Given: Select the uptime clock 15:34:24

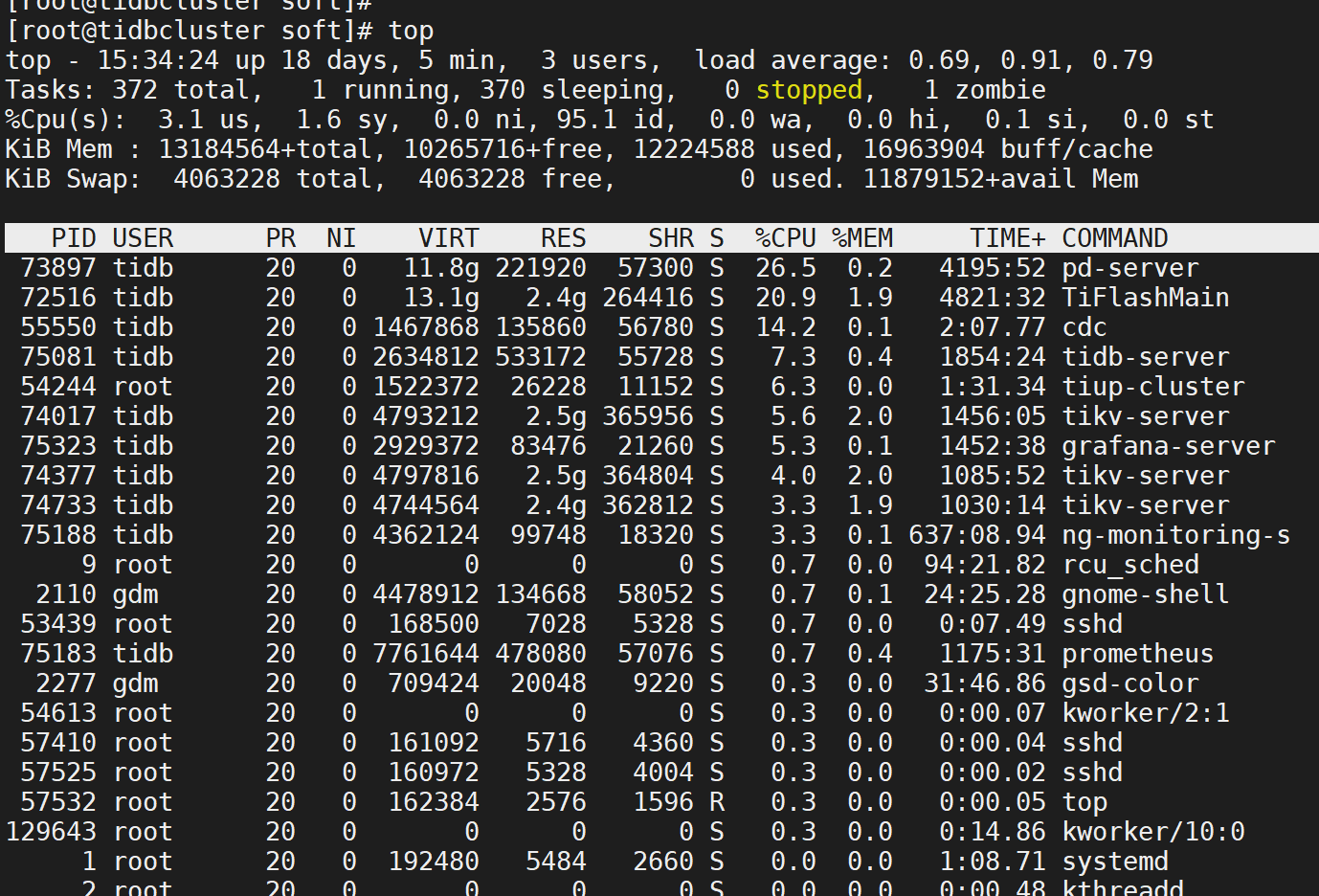Looking at the screenshot, I should [x=158, y=60].
